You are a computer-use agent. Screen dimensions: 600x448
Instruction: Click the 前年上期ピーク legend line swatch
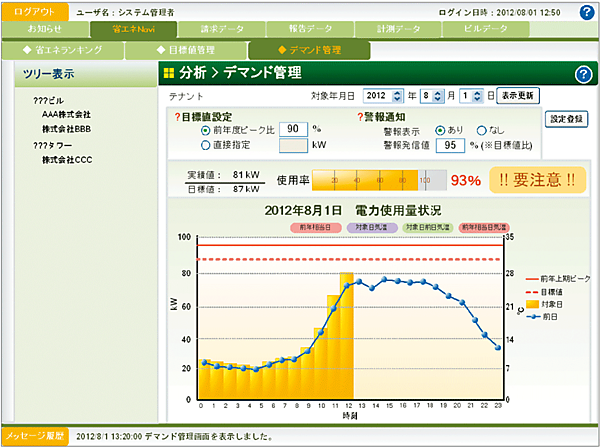pos(532,279)
